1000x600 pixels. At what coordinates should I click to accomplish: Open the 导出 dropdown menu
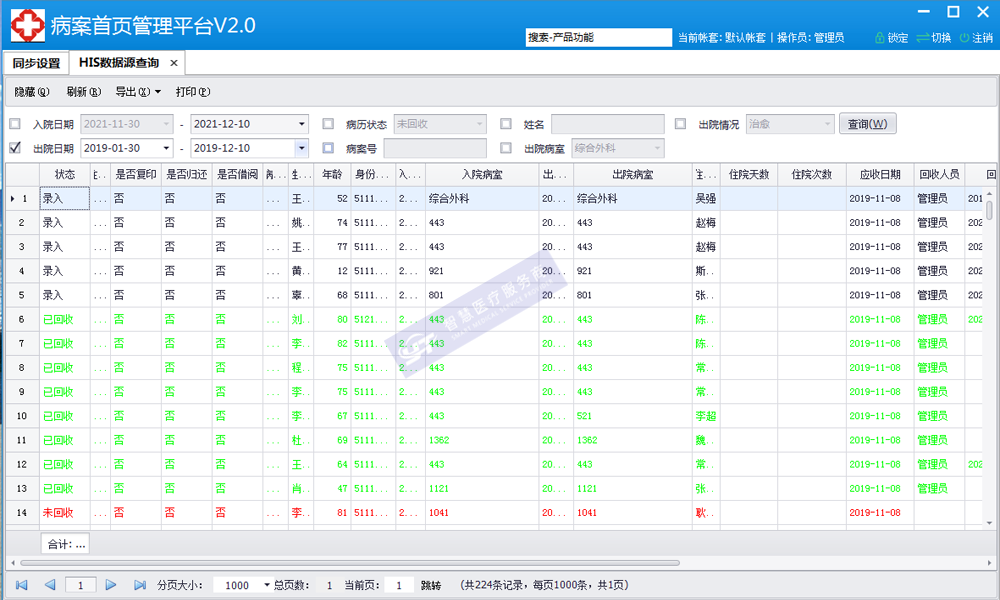137,92
